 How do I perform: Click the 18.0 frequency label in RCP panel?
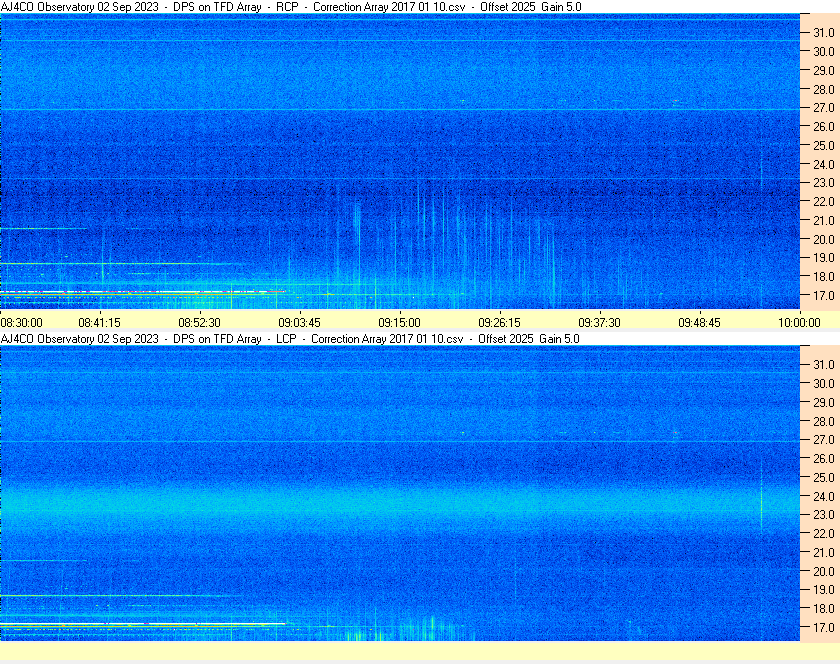click(824, 277)
